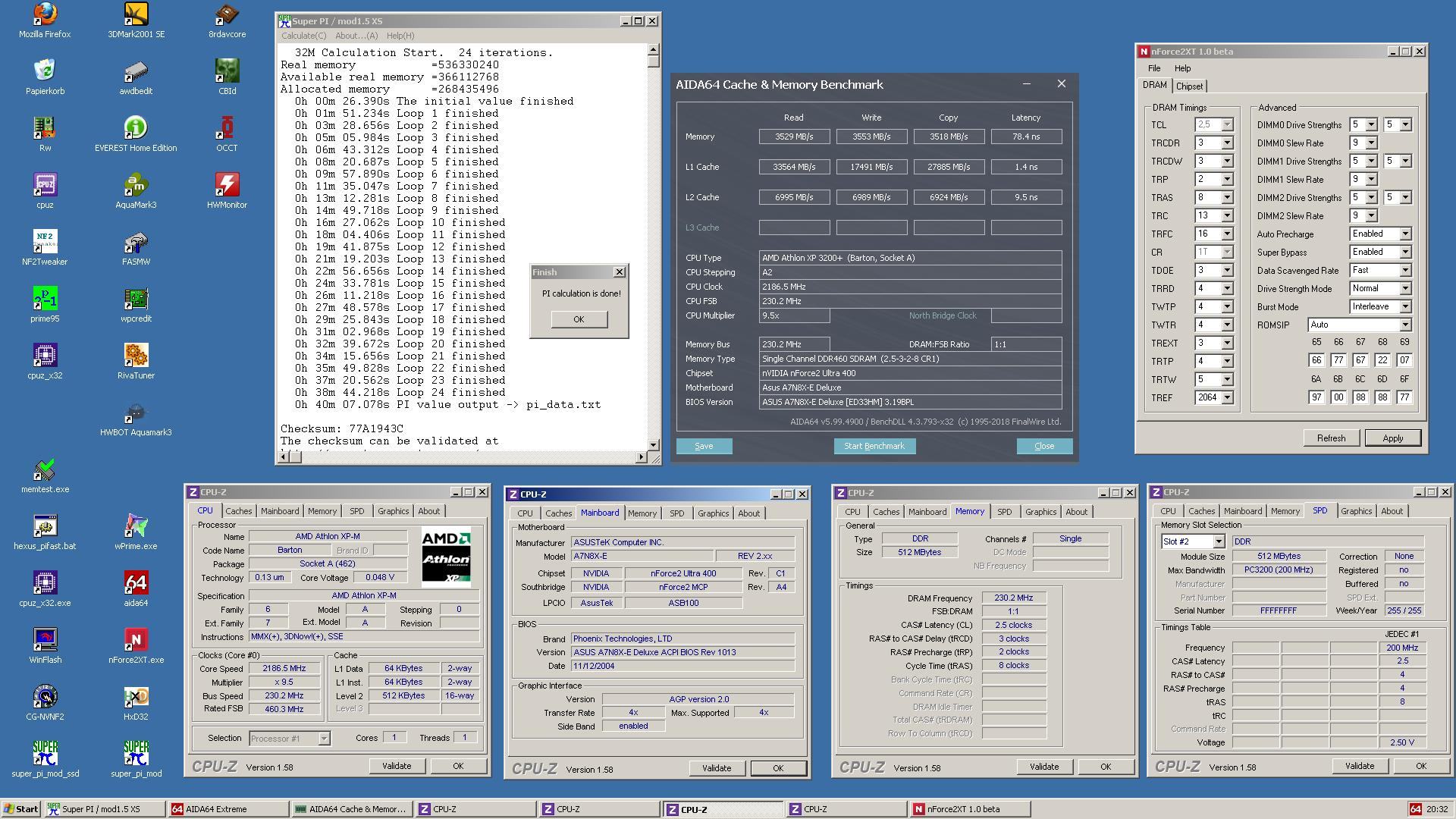Open the Help menu in nForce2XT

(x=1182, y=68)
